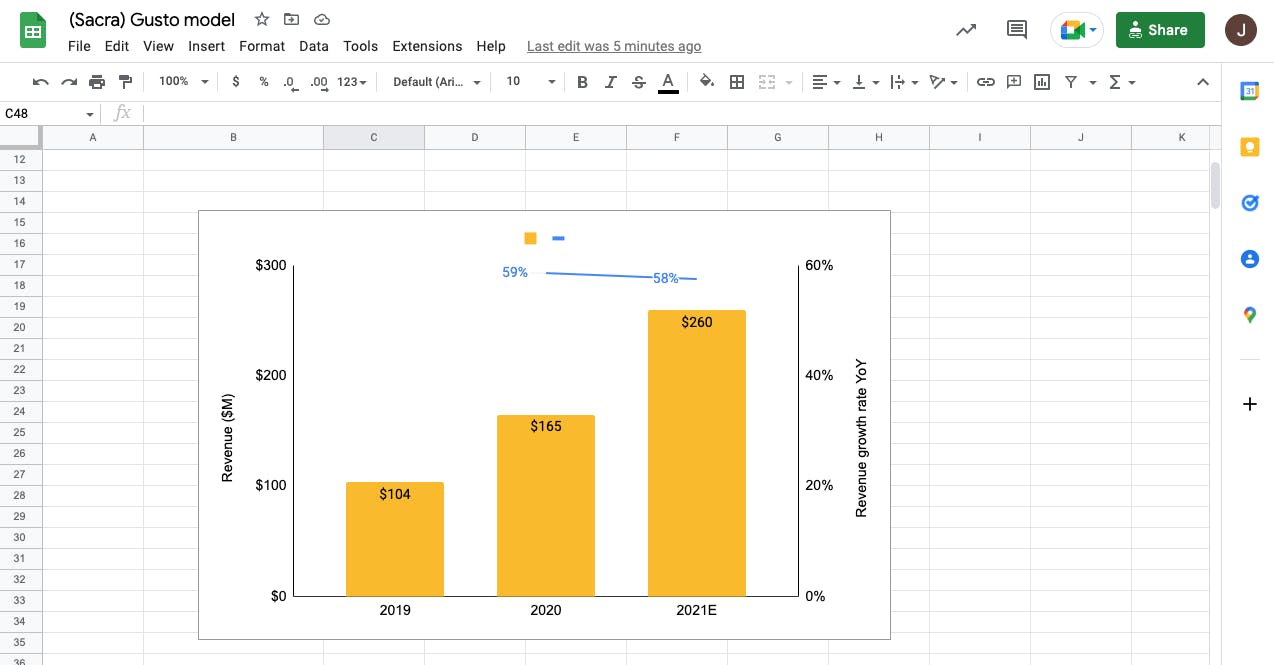The width and height of the screenshot is (1274, 665).
Task: Open Google Calendar in the side panel
Action: (1249, 91)
